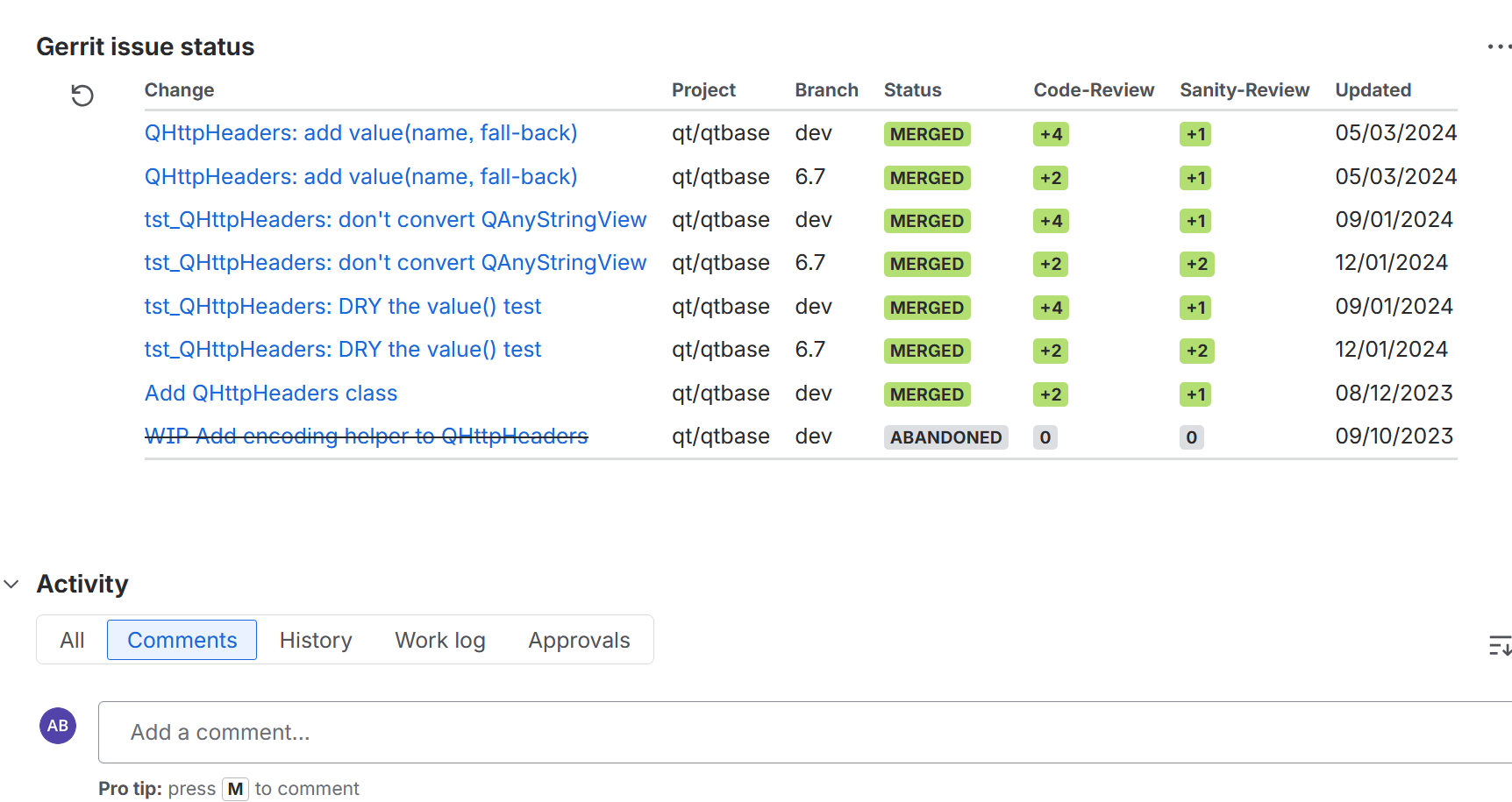This screenshot has width=1512, height=802.
Task: Open the three-dot more options menu
Action: [x=1498, y=46]
